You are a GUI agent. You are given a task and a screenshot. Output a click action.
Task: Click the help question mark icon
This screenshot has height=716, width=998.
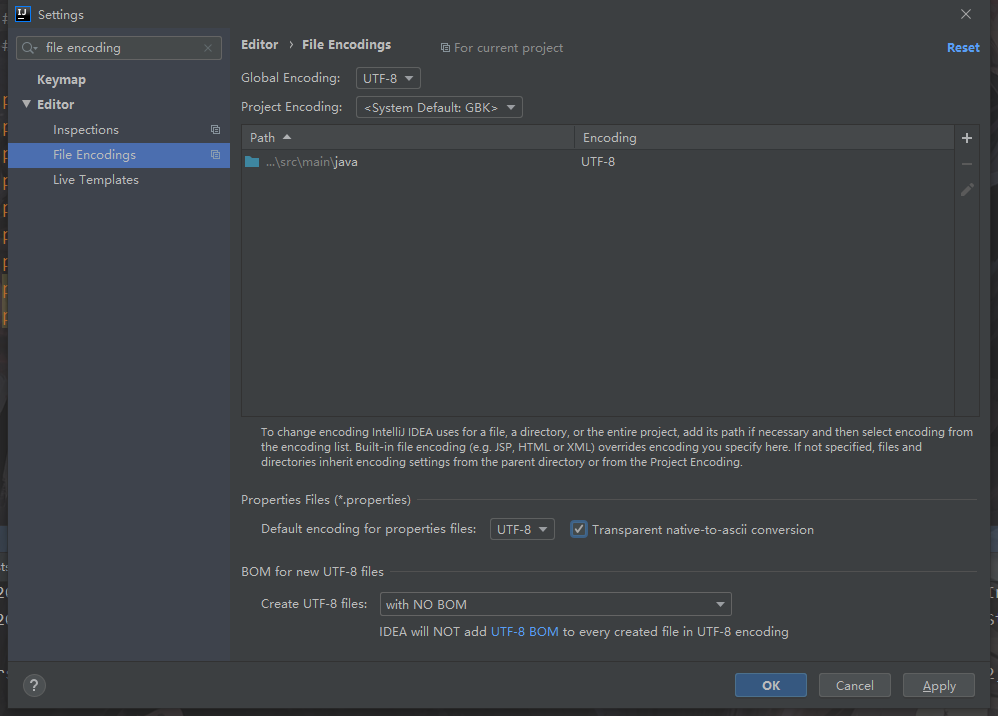34,685
